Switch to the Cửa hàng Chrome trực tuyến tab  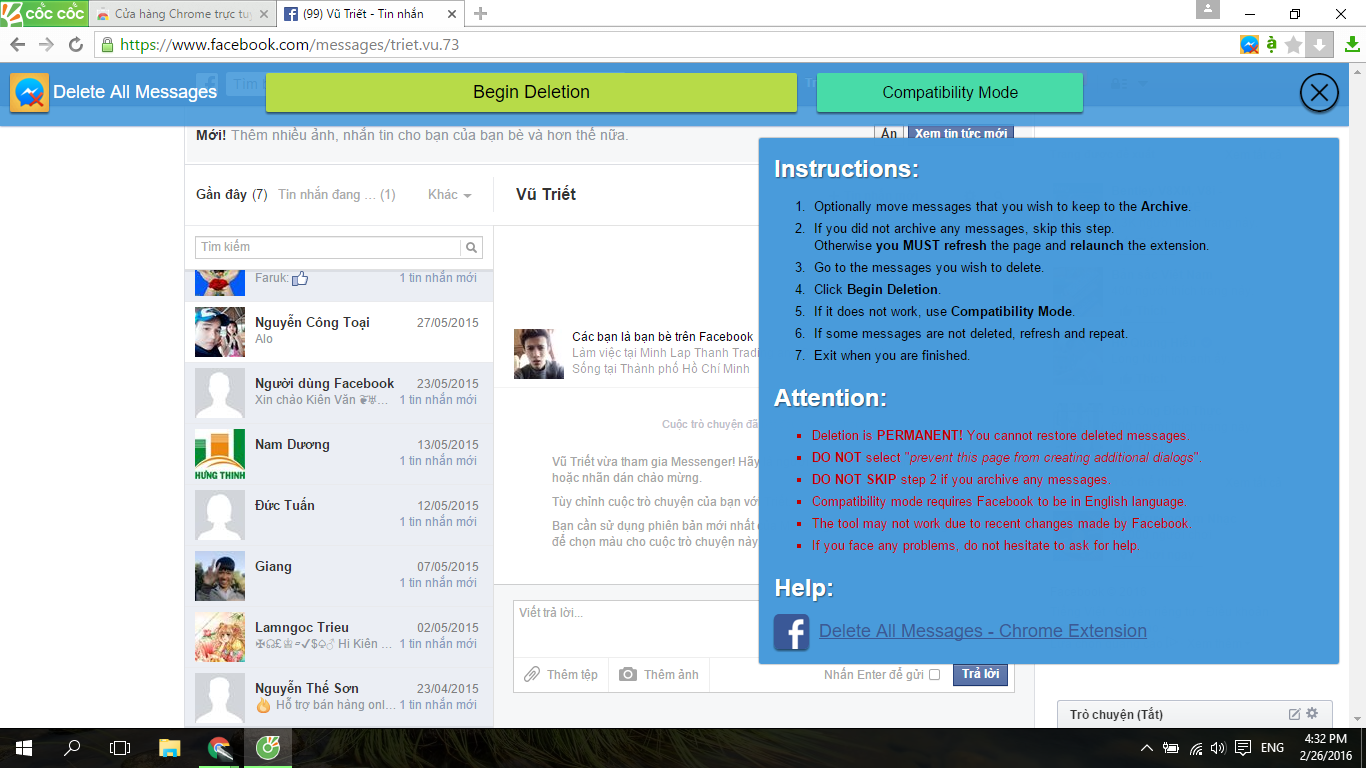[x=181, y=14]
